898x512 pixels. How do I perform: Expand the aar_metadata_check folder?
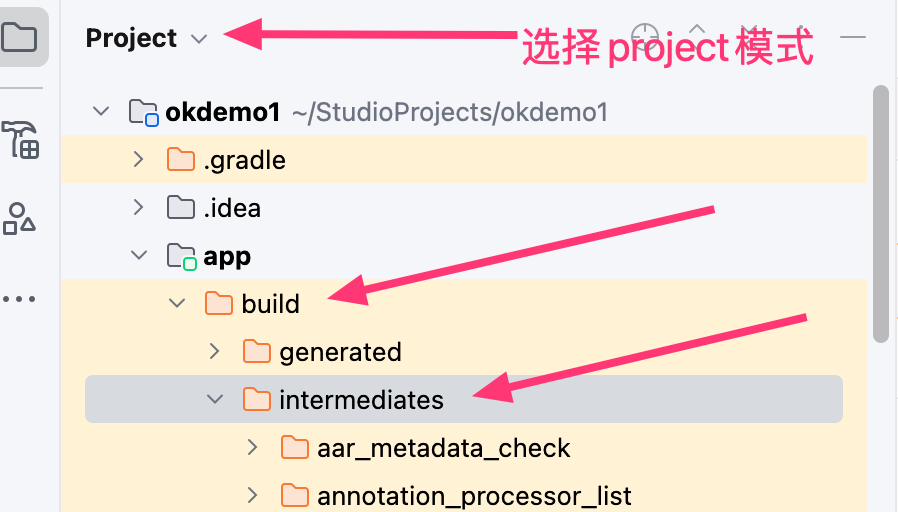pos(253,448)
